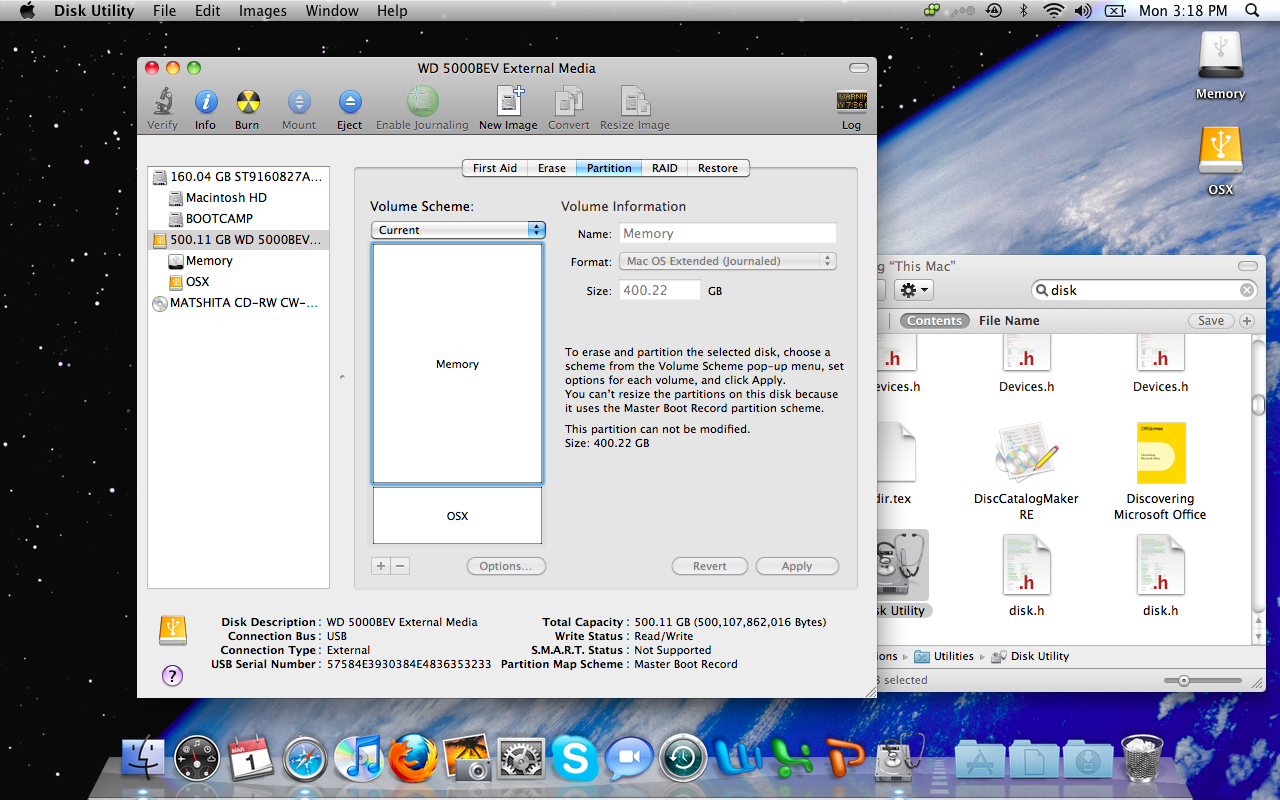Eject the disk using the Eject icon
1280x800 pixels.
pos(349,102)
